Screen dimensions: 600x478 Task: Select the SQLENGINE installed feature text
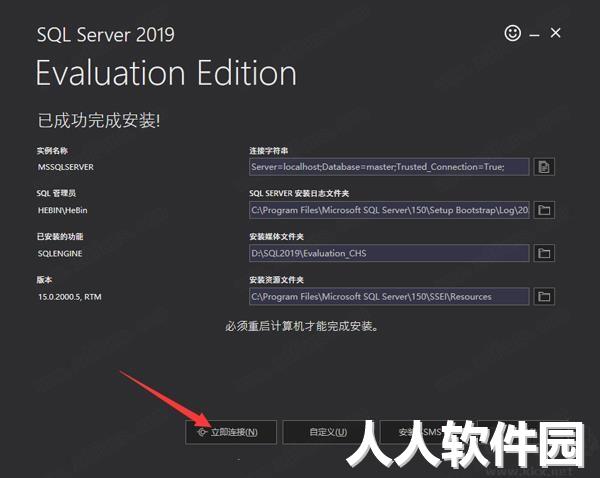(60, 254)
